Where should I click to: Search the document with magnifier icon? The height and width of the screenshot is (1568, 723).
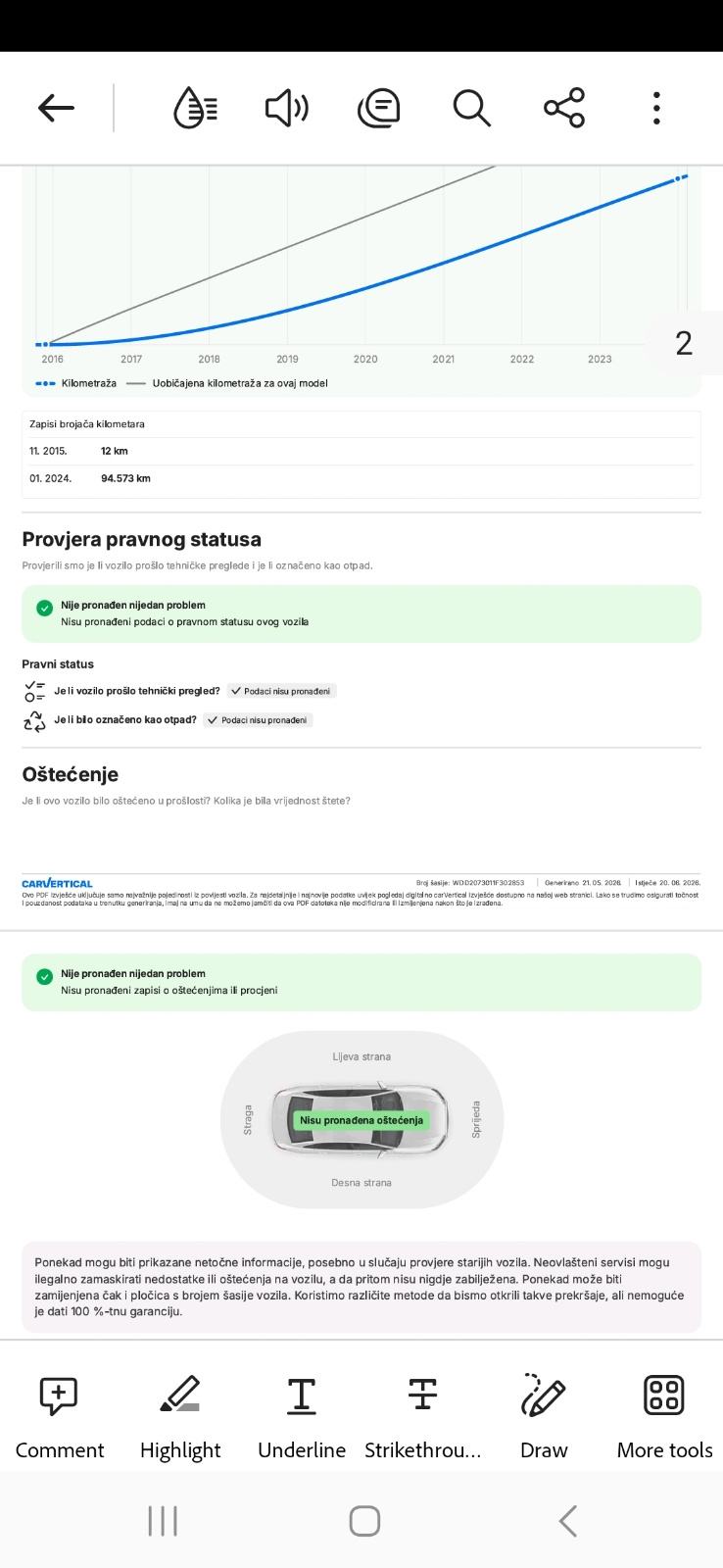471,108
